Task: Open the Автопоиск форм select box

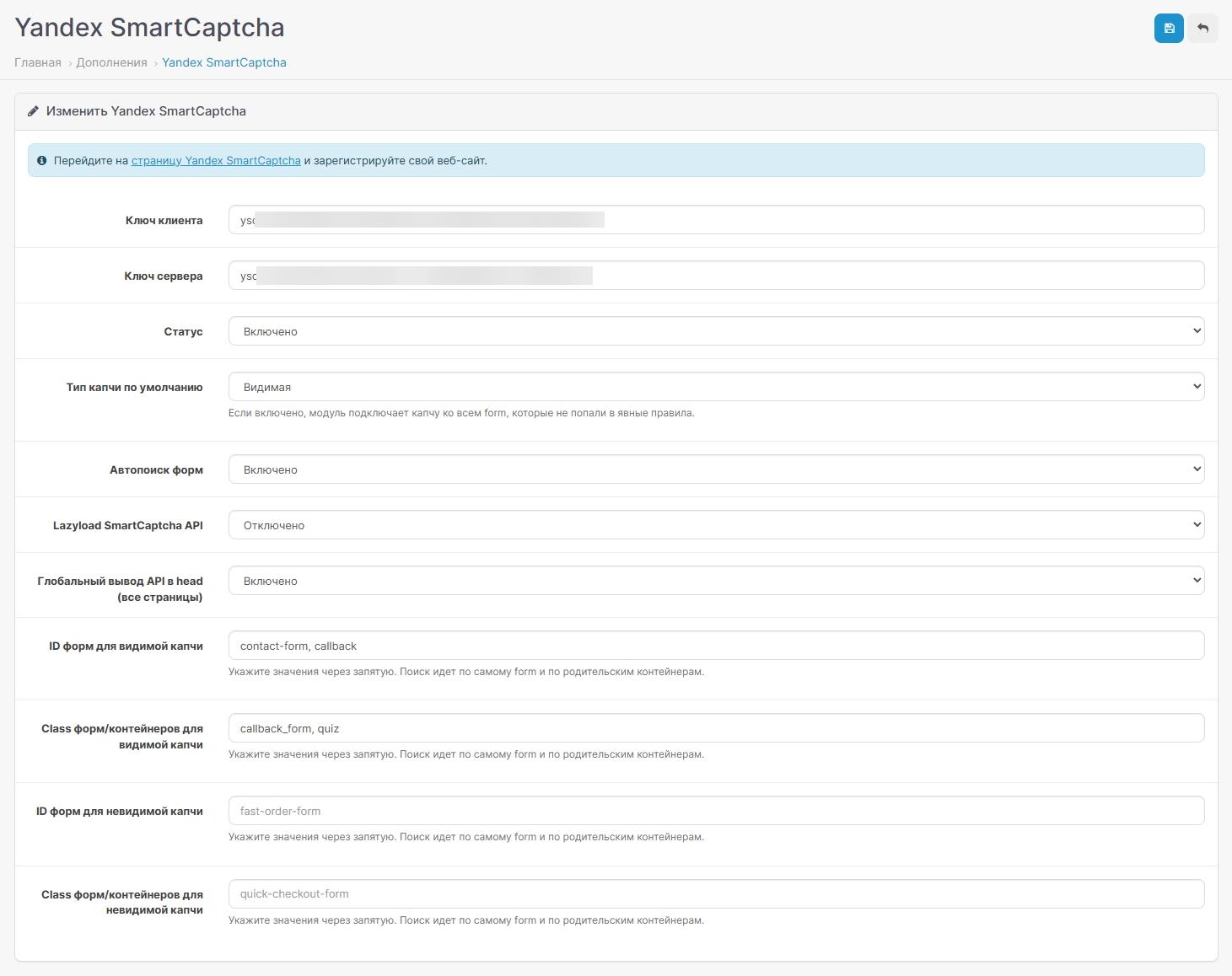Action: coord(715,469)
